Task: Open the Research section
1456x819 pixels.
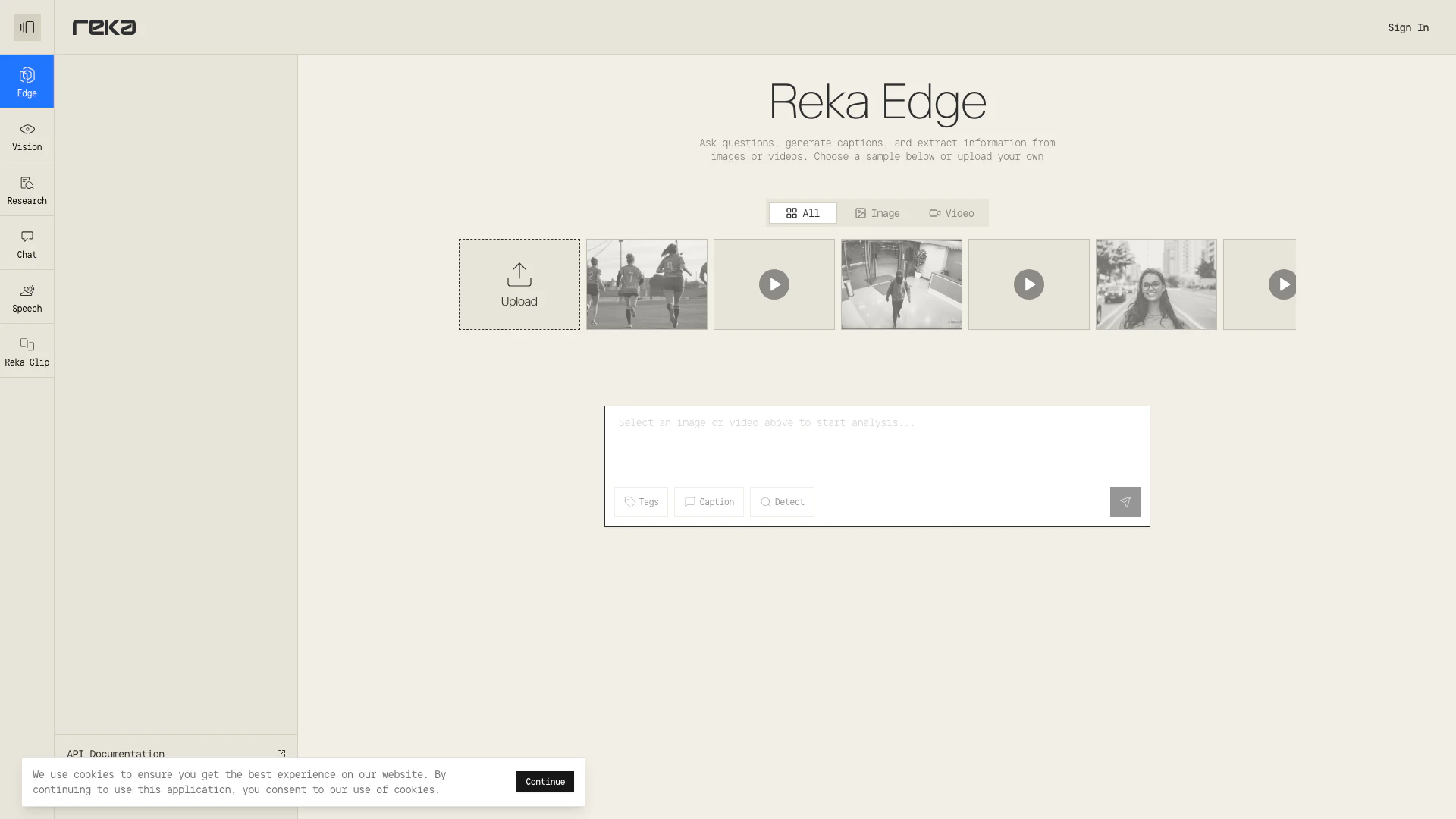Action: 27,189
